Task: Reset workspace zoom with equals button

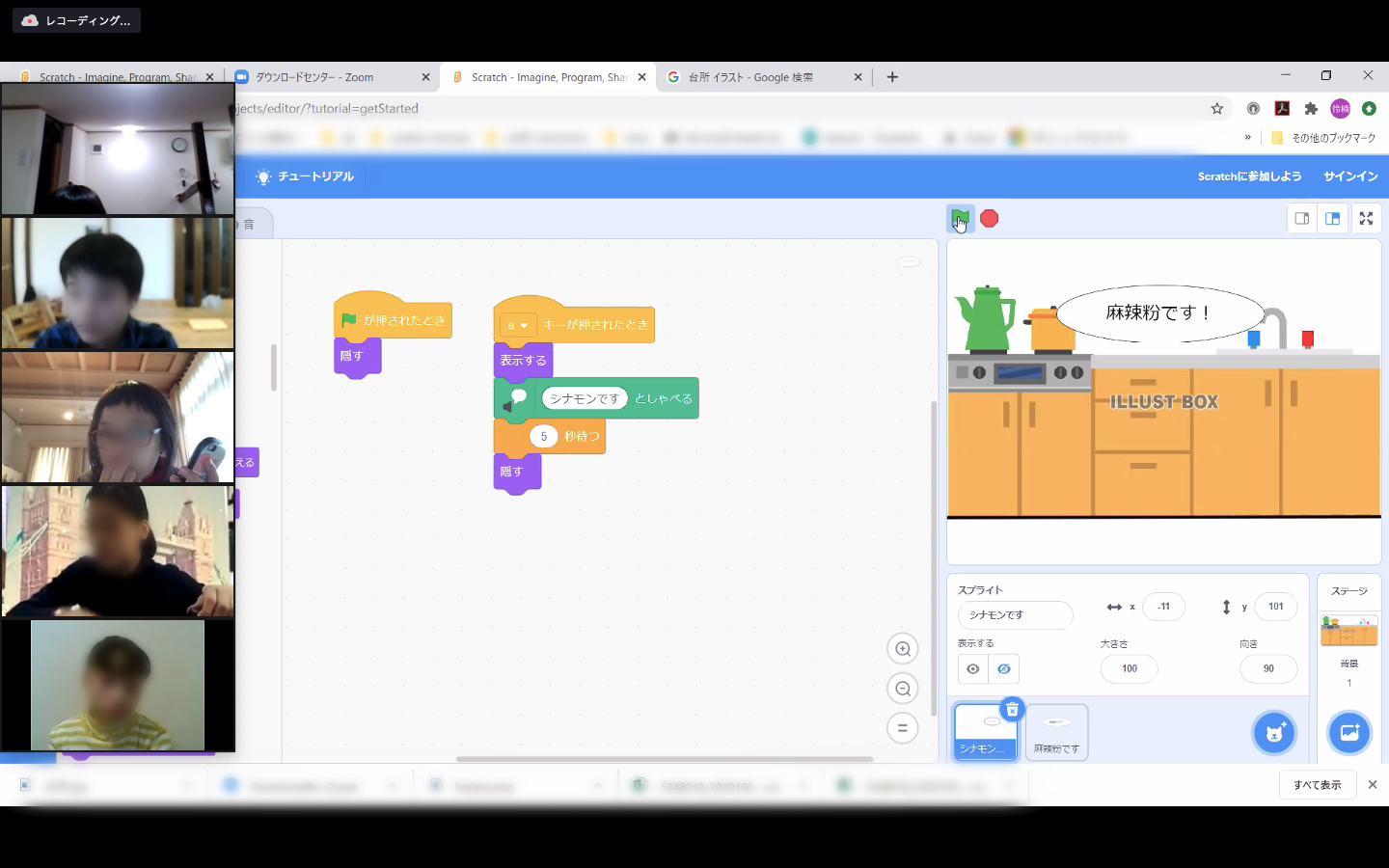Action: tap(903, 728)
